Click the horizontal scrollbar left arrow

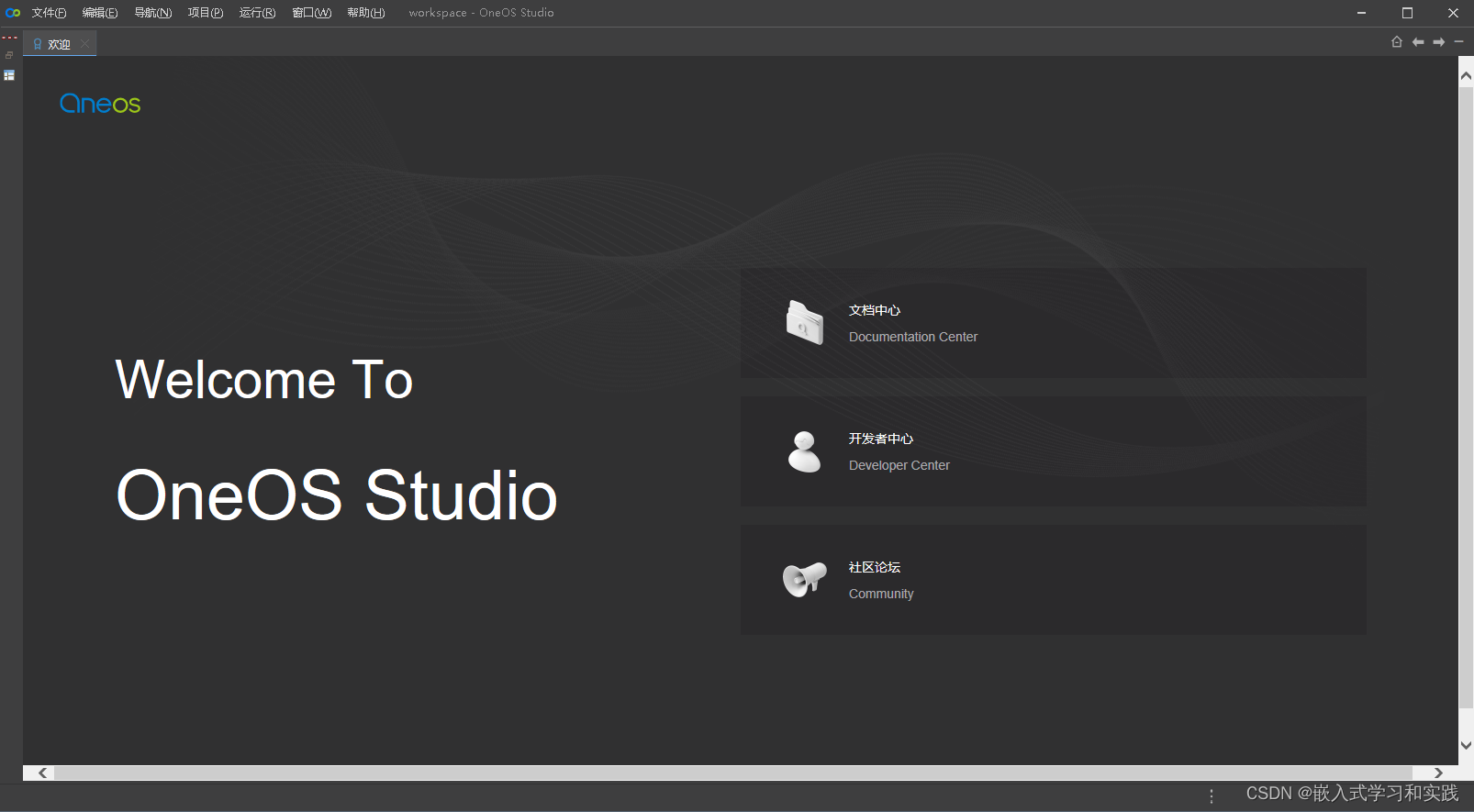(x=42, y=773)
